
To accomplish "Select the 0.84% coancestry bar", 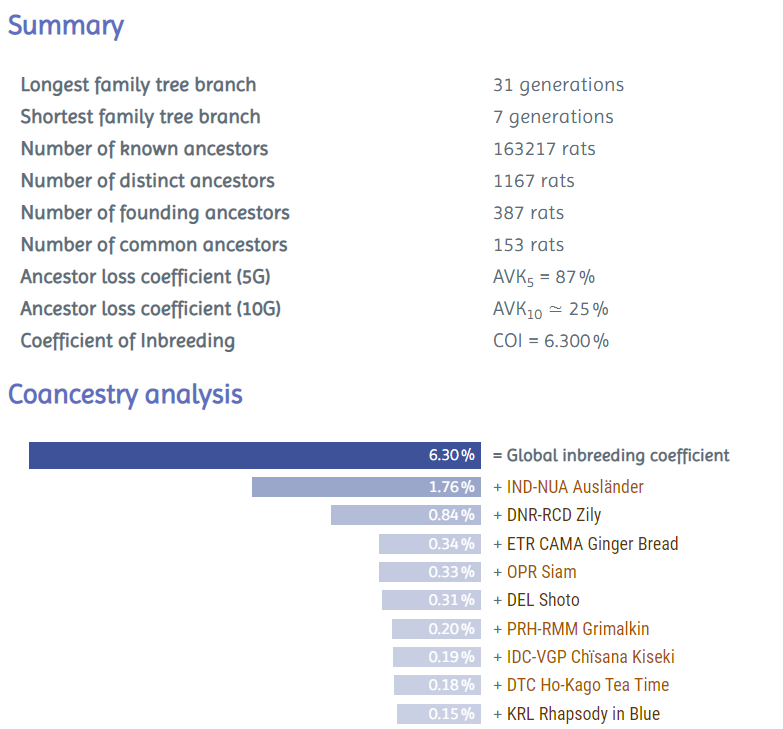I will tap(406, 515).
